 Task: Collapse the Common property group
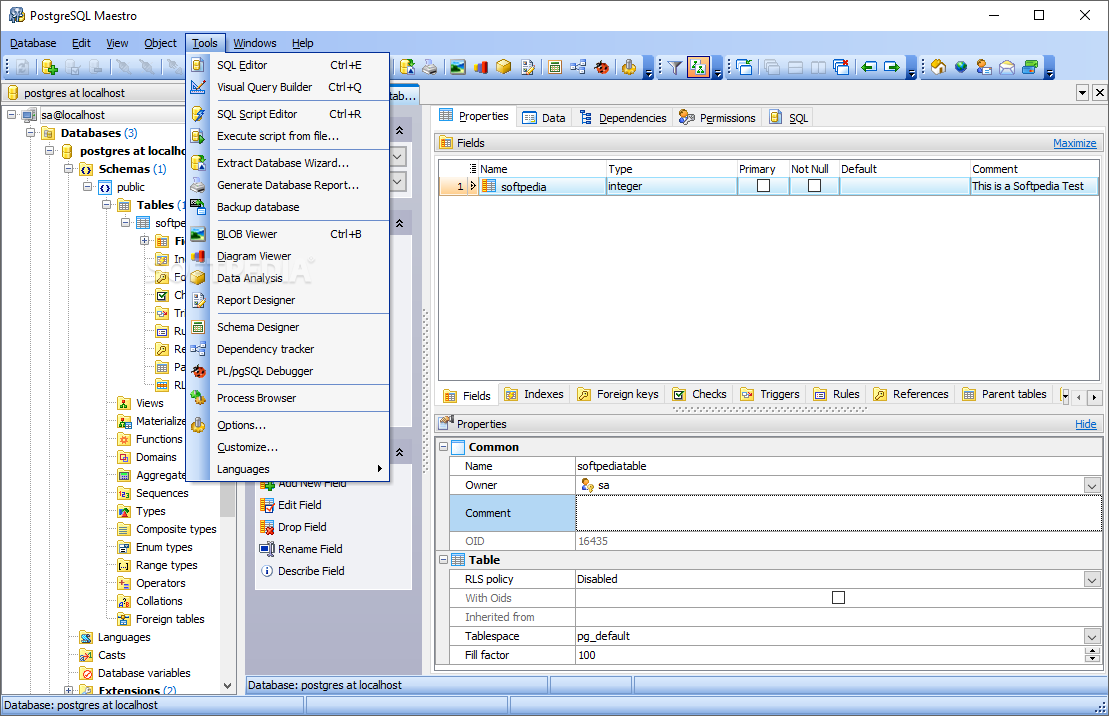pyautogui.click(x=443, y=447)
